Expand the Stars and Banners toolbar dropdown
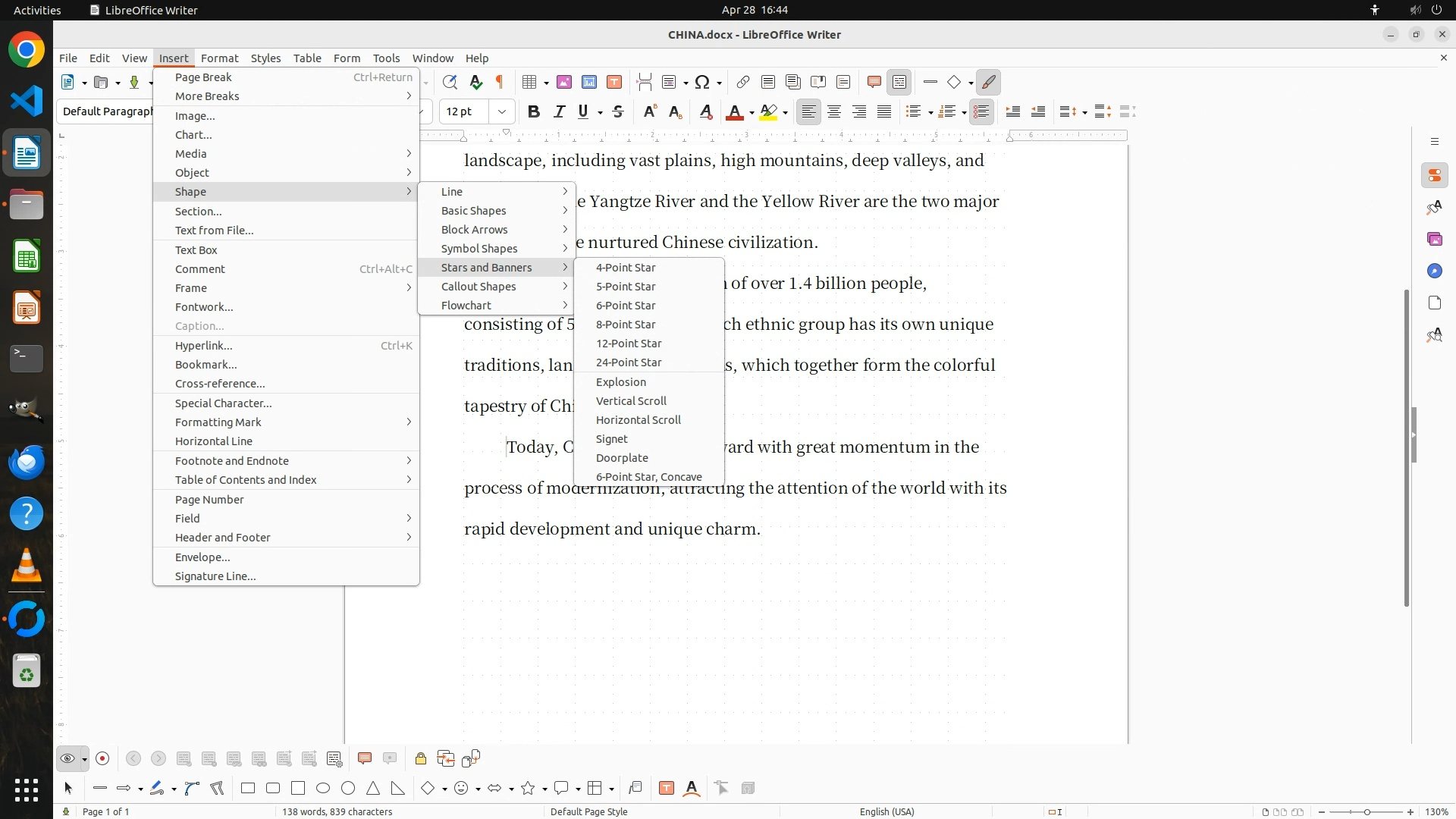 pyautogui.click(x=544, y=789)
